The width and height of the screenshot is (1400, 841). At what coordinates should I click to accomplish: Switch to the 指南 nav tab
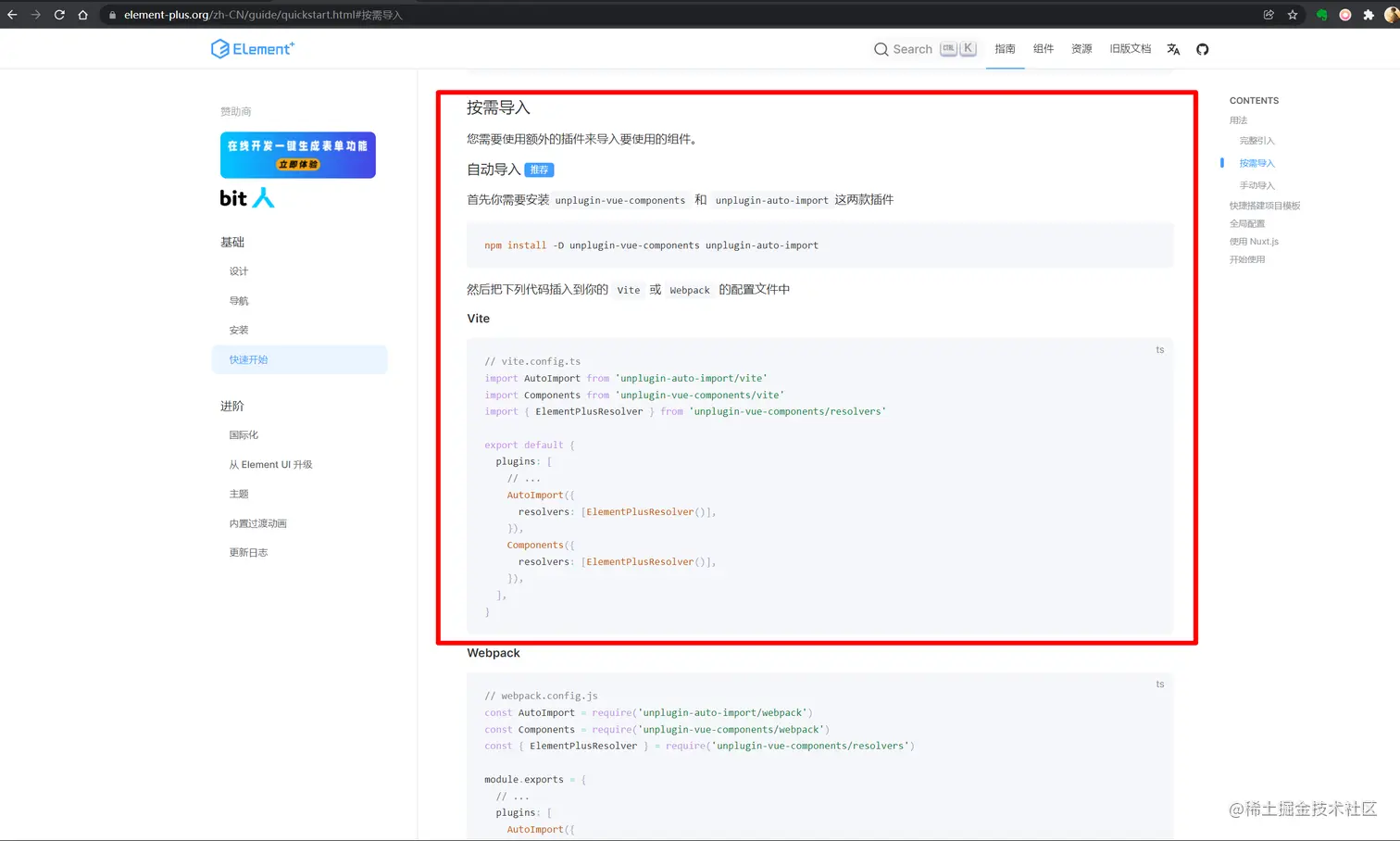click(x=1005, y=49)
